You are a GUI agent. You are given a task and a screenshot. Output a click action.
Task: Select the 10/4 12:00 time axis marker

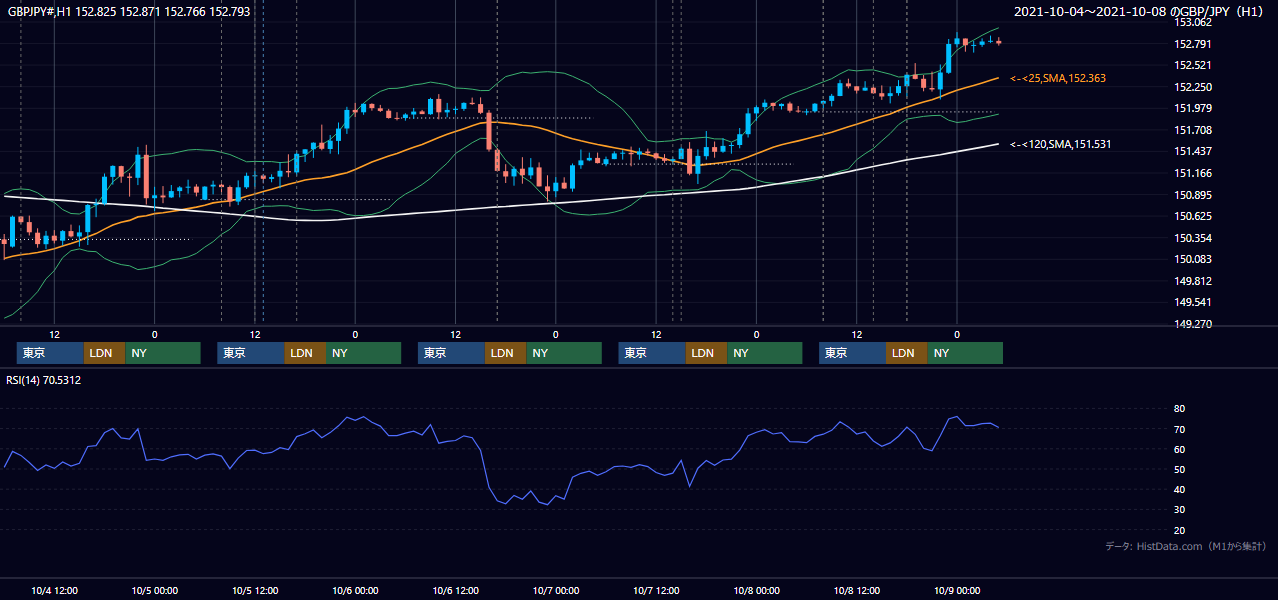55,590
